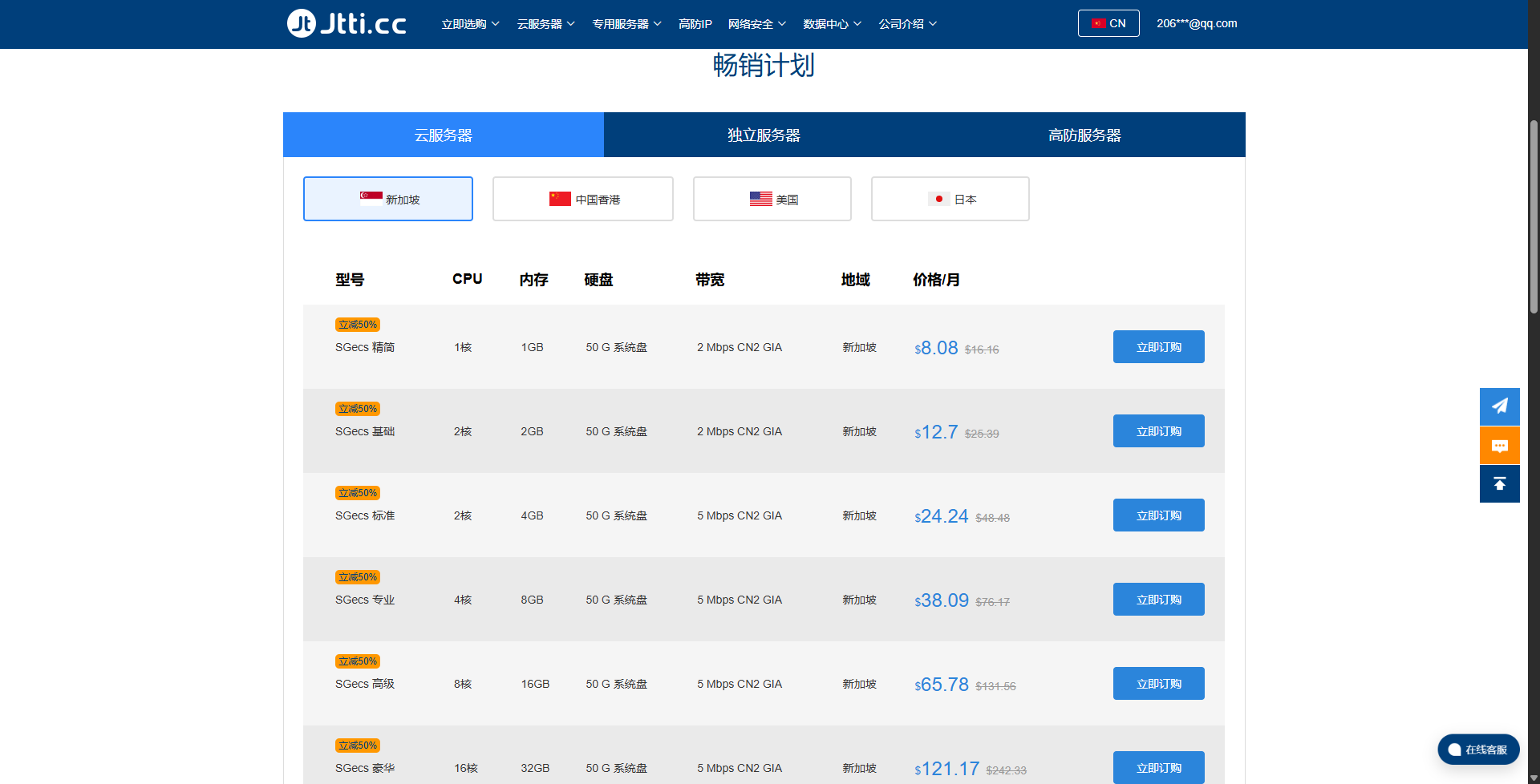Expand the 立即选购 dropdown menu
Screen dimensions: 1540x784
coord(470,24)
